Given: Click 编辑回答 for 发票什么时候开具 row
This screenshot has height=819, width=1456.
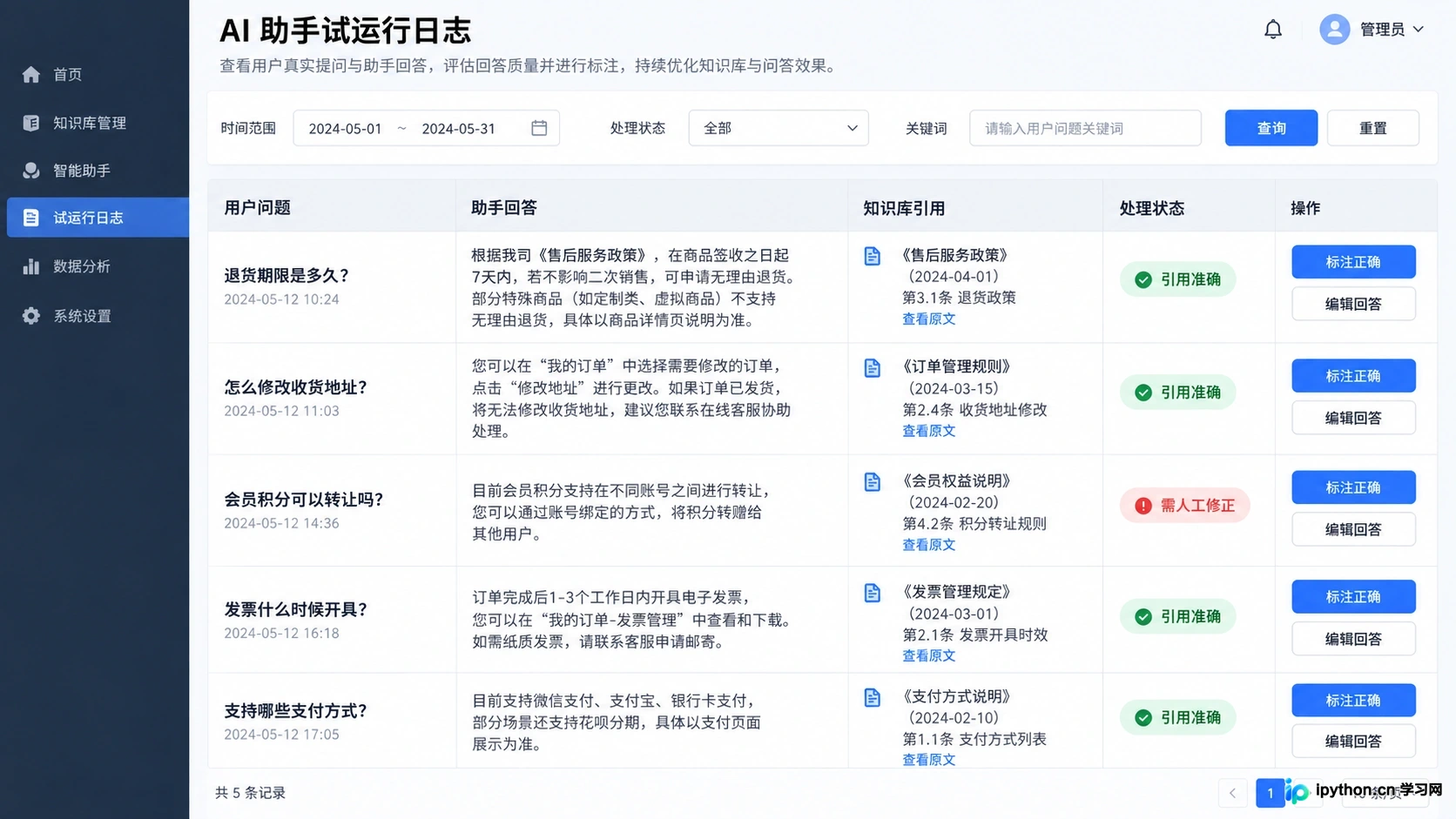Looking at the screenshot, I should pyautogui.click(x=1353, y=639).
